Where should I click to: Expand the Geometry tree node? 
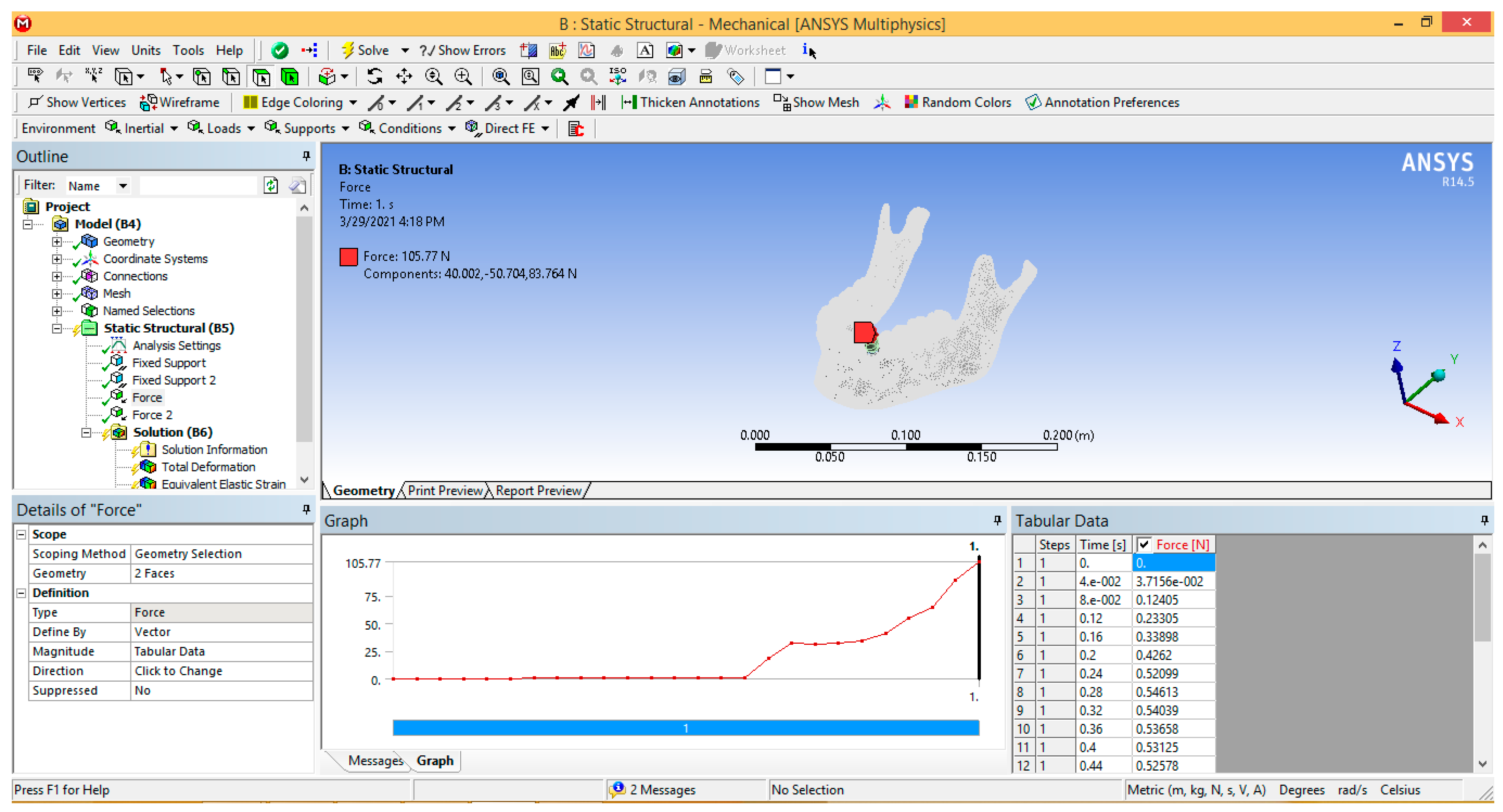57,241
